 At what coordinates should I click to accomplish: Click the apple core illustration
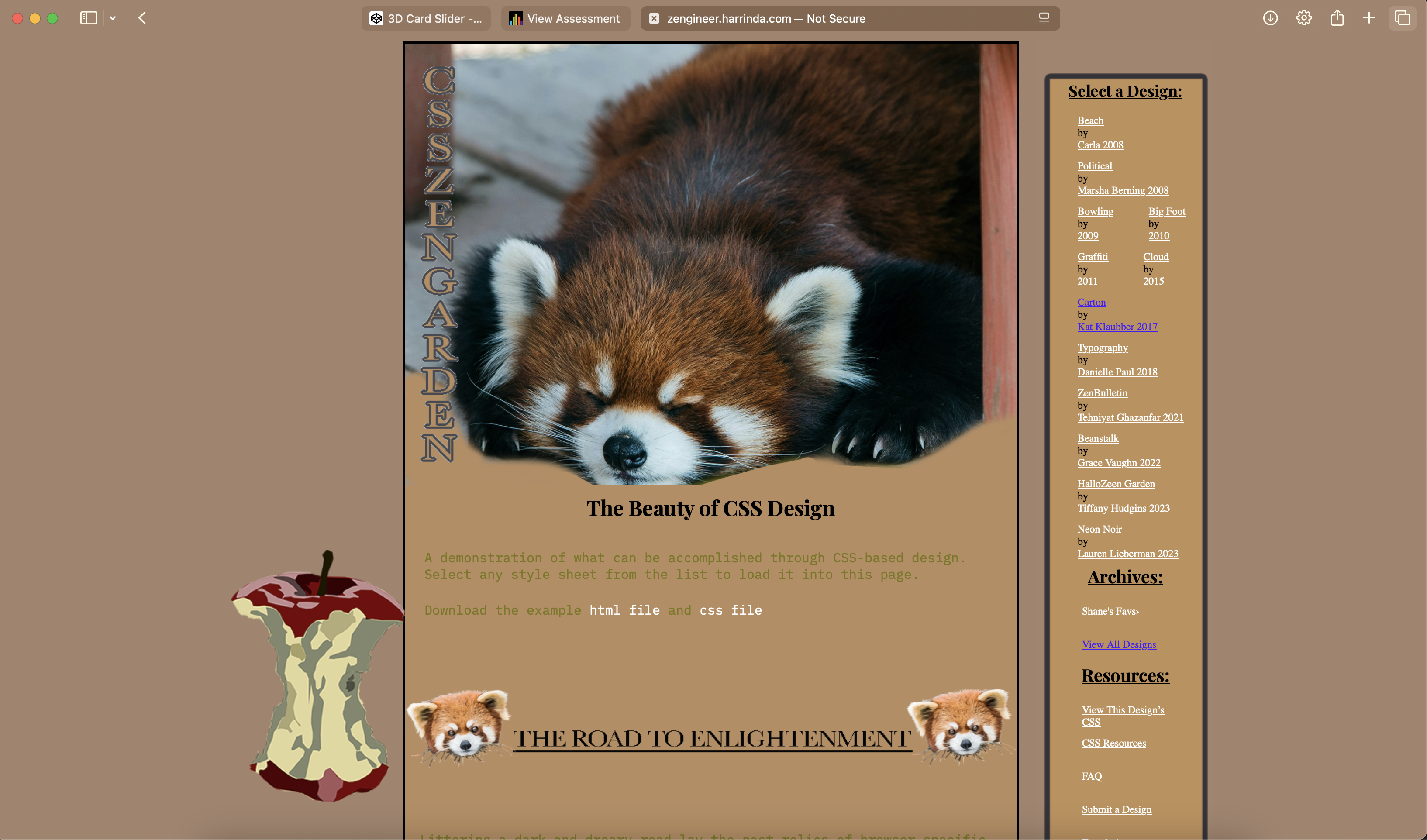[x=318, y=676]
